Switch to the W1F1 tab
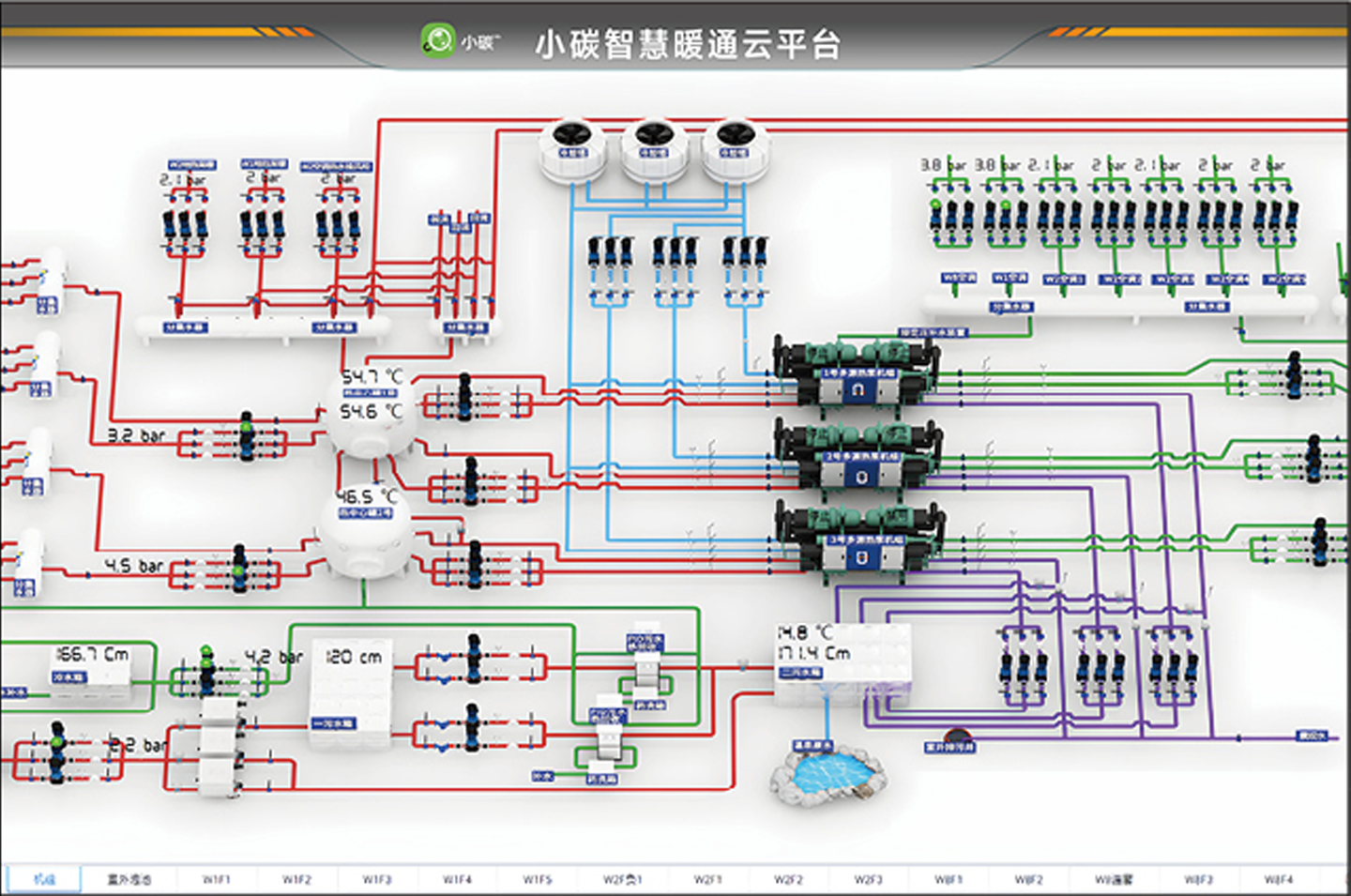 [x=216, y=879]
